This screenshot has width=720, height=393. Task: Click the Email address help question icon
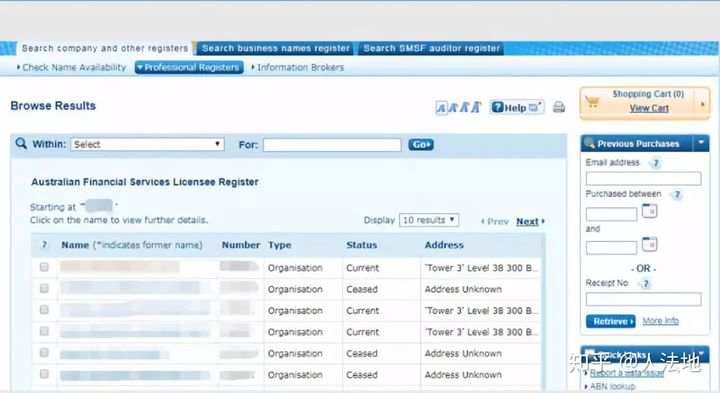(656, 163)
